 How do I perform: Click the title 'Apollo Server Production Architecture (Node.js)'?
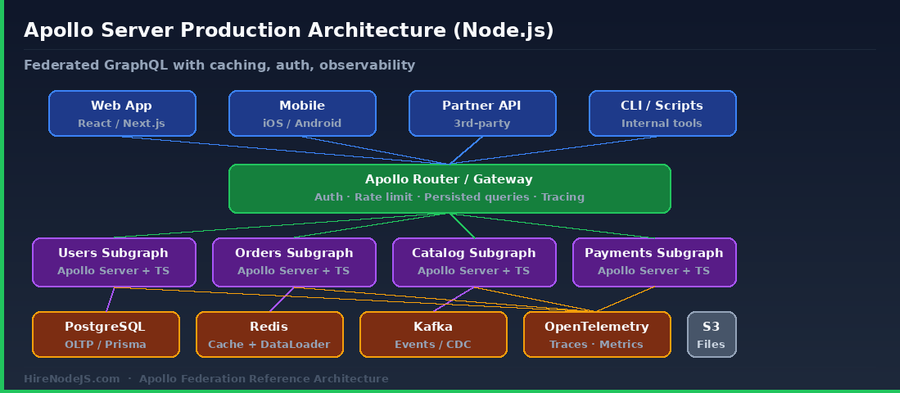coord(289,30)
